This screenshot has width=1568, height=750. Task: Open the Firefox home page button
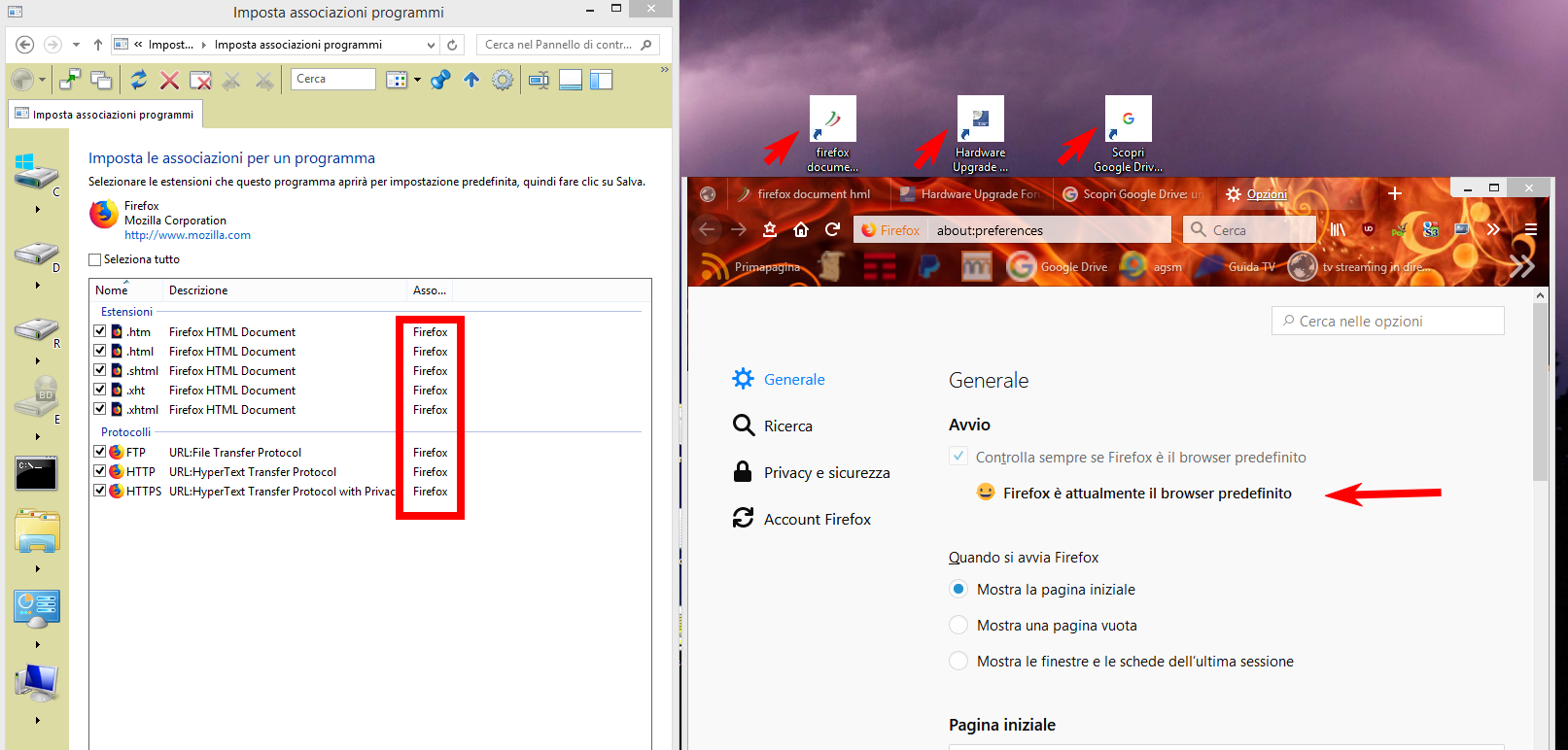[801, 229]
